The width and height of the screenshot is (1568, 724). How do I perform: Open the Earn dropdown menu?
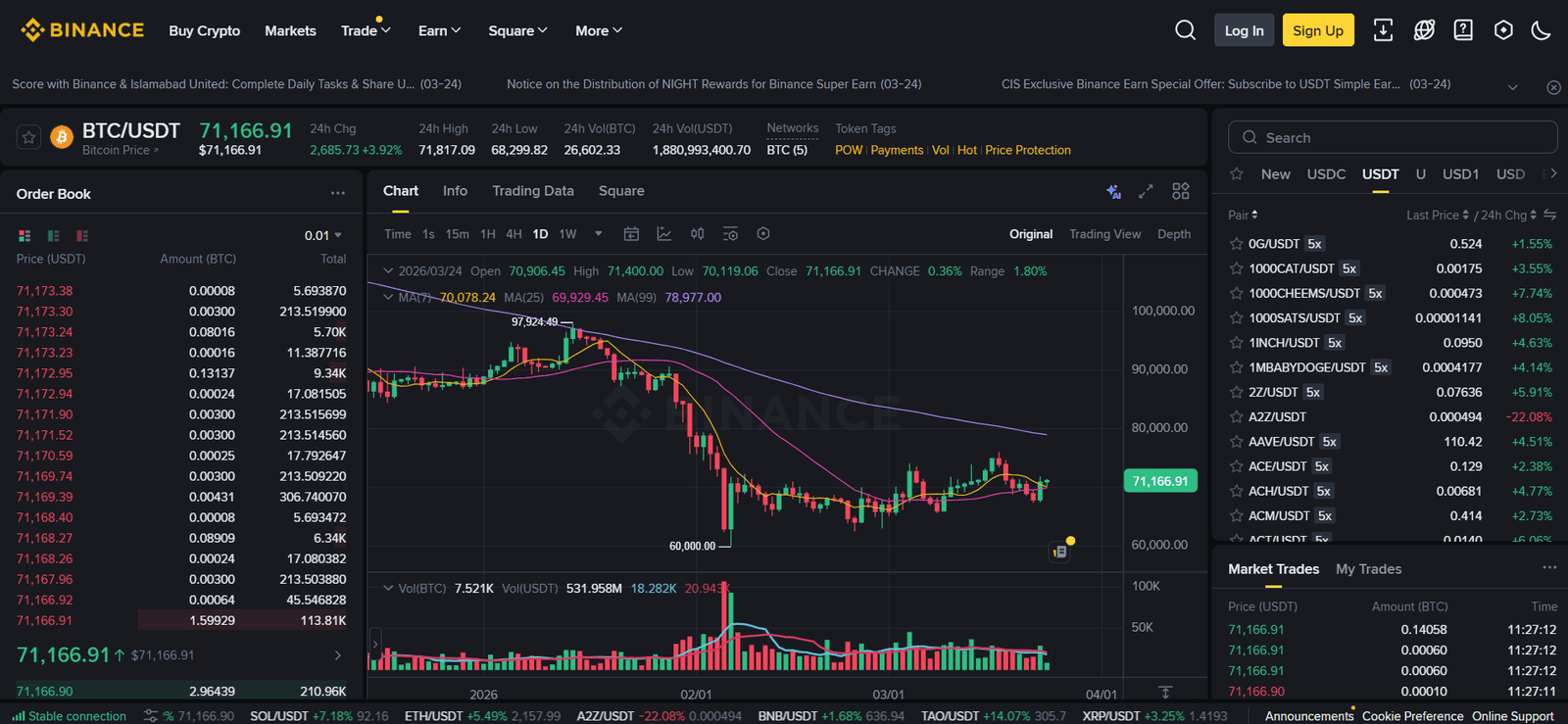point(439,30)
